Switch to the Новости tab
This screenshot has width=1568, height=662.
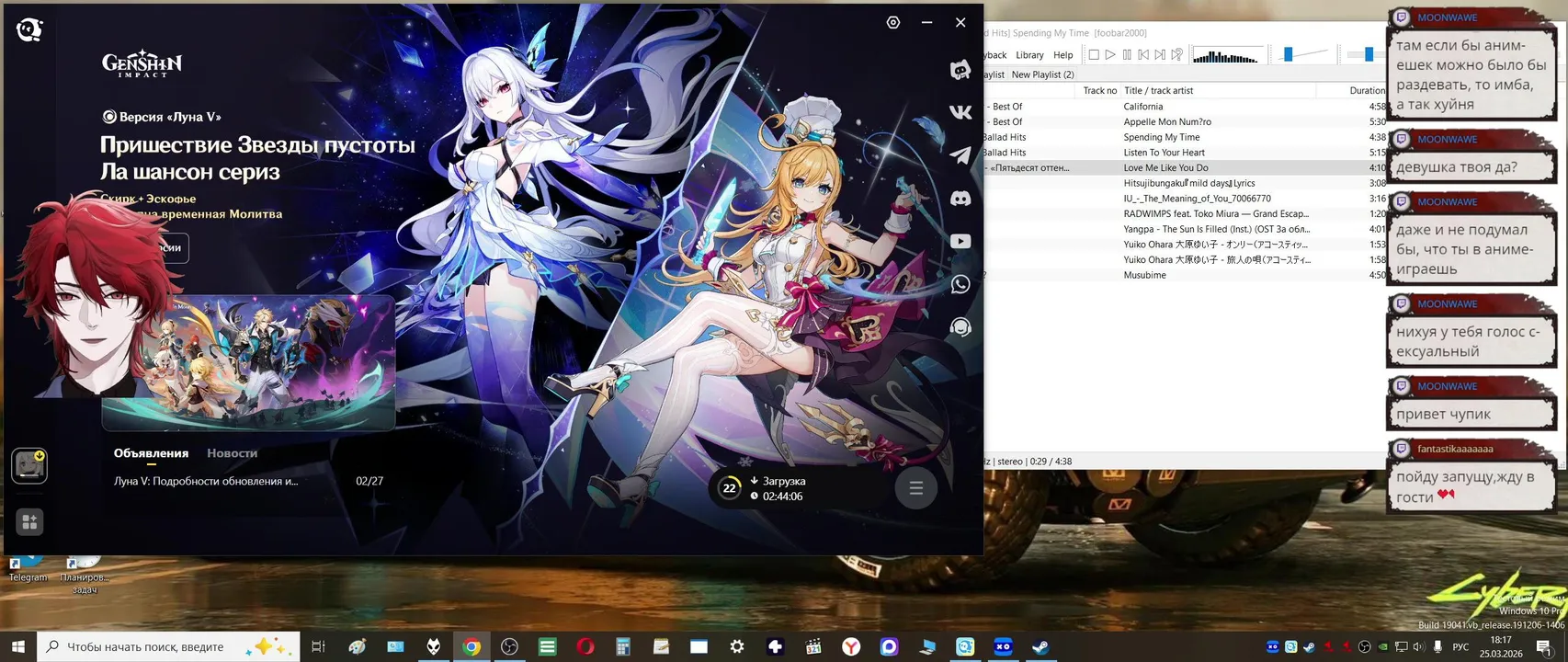click(x=232, y=453)
